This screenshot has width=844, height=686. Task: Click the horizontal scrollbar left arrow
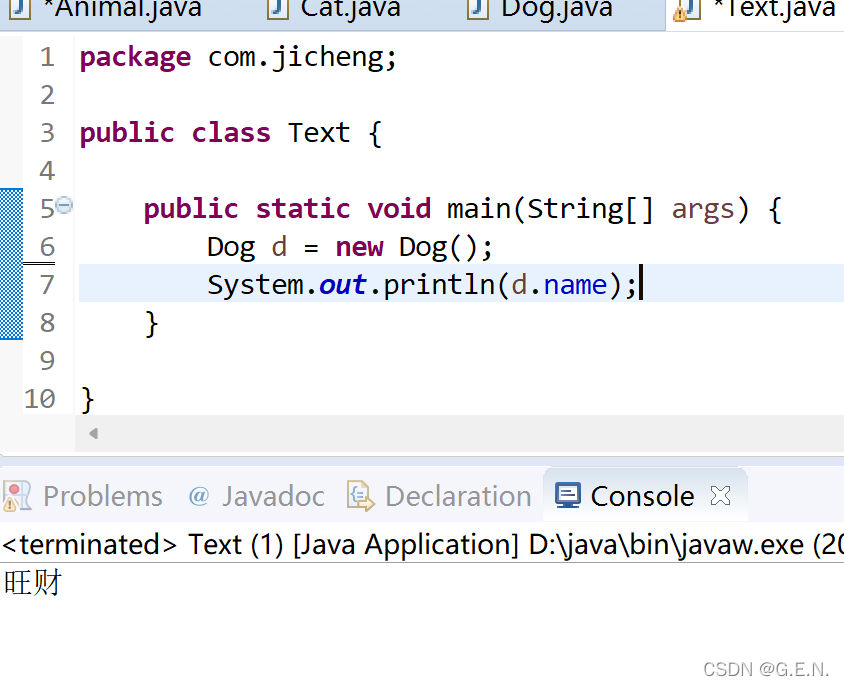93,433
